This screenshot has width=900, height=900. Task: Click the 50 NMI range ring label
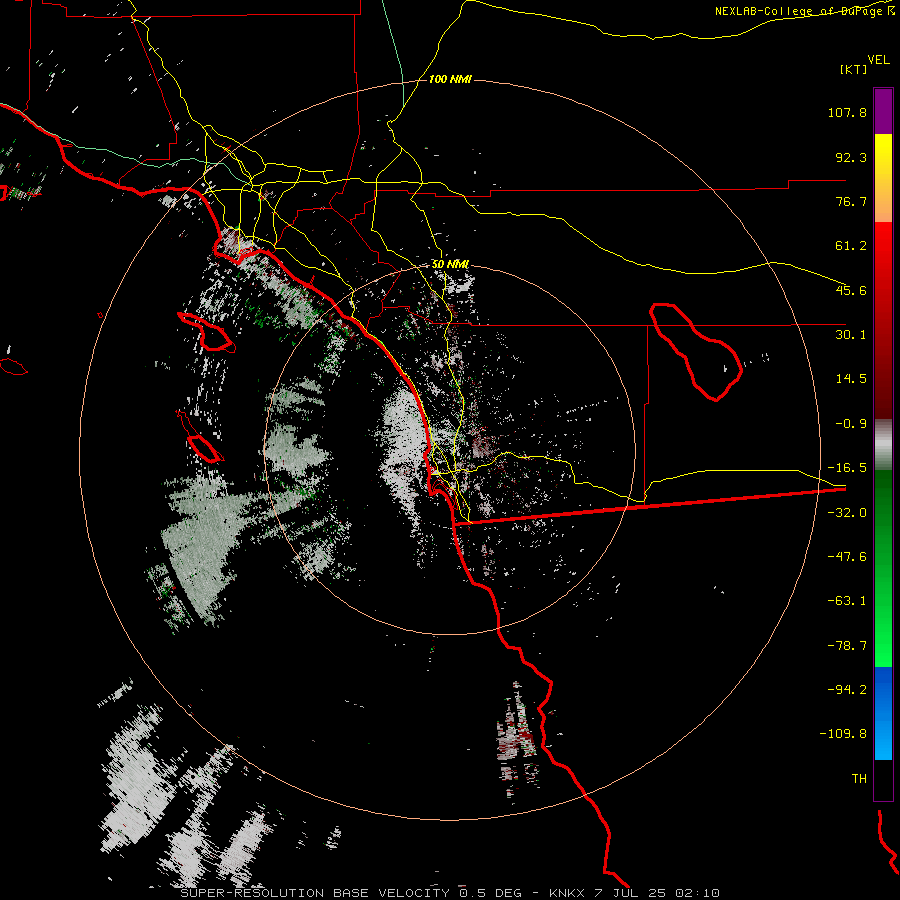pos(451,264)
